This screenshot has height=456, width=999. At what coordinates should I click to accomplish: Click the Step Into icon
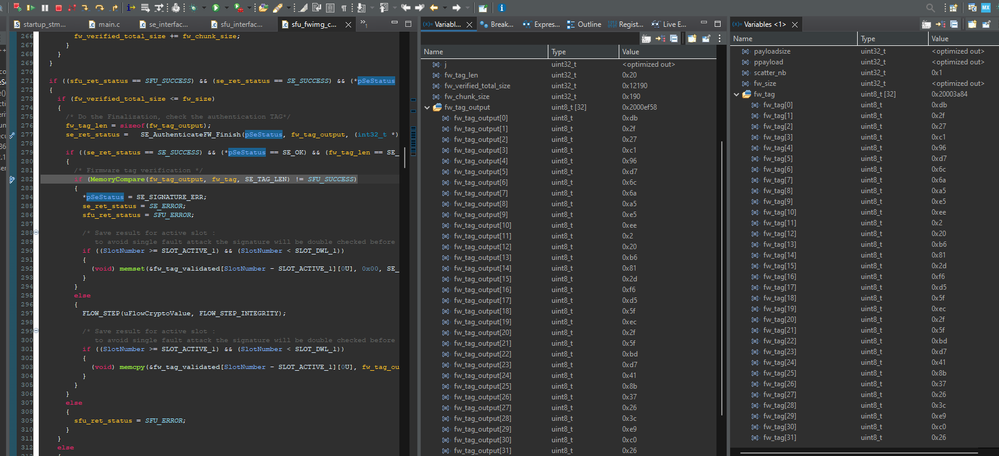tap(86, 8)
